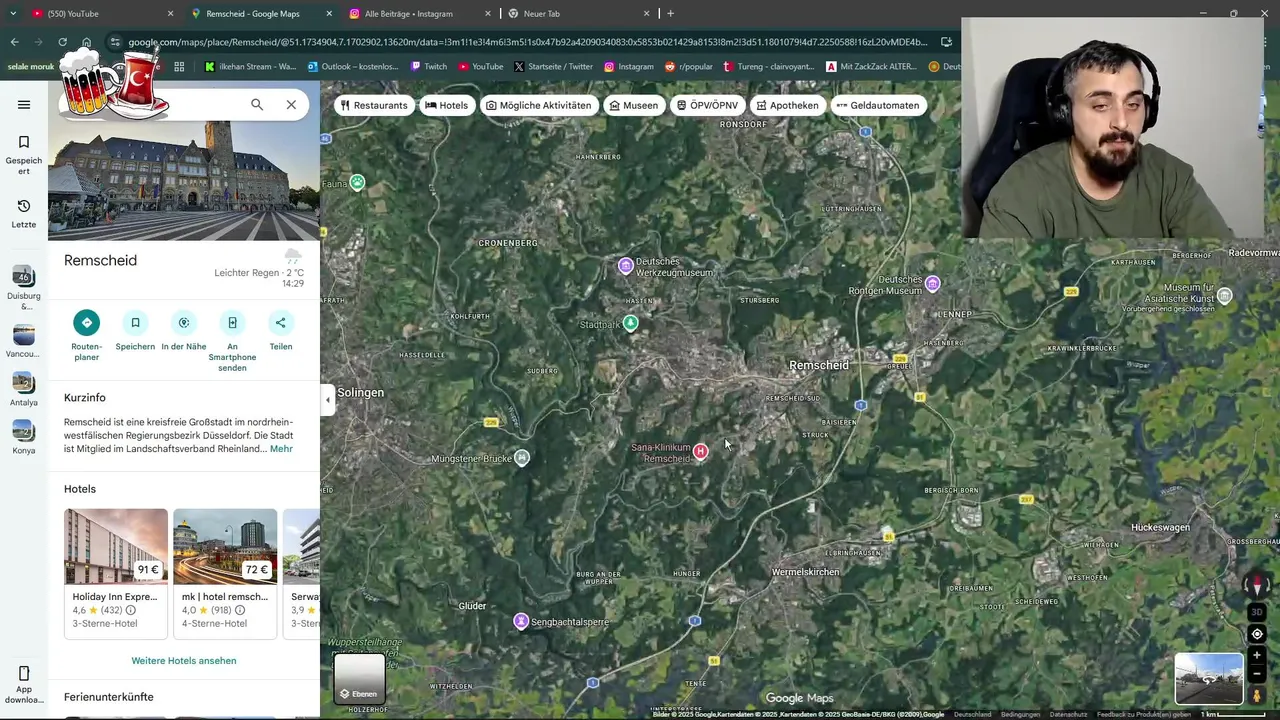Click the Deutsches Werkzeugmuseum map marker
The width and height of the screenshot is (1280, 720).
click(x=626, y=266)
